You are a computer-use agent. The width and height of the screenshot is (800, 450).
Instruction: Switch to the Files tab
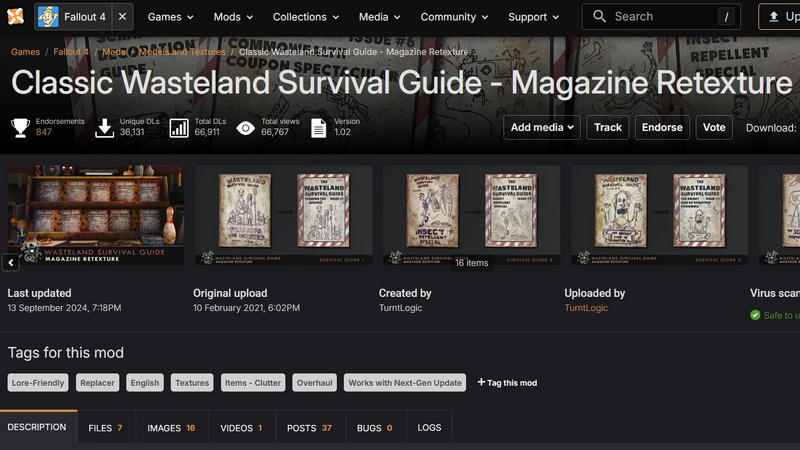106,428
